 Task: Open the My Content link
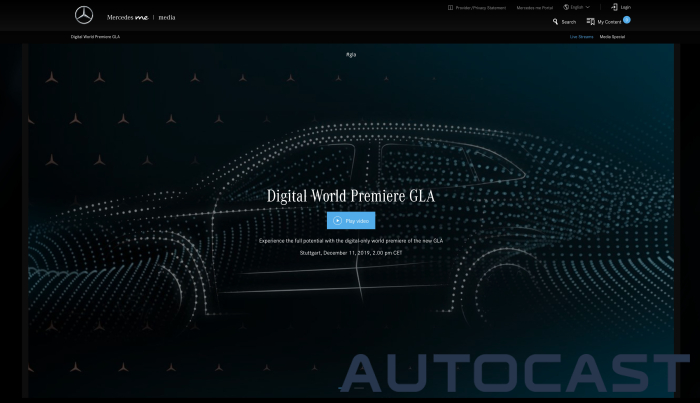[609, 22]
